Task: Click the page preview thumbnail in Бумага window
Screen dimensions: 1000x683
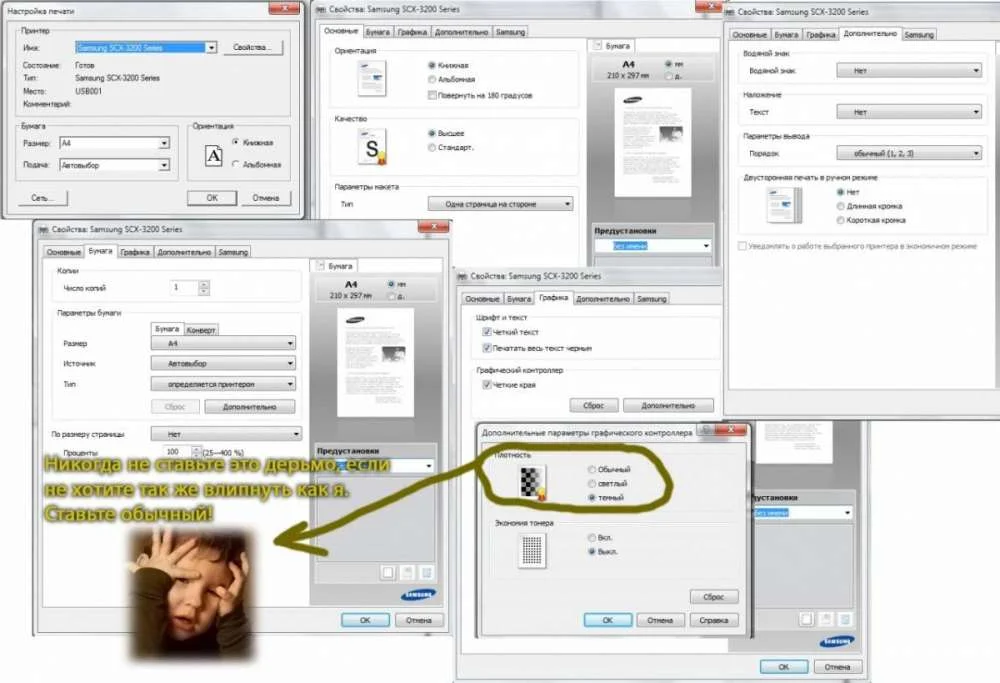Action: click(376, 362)
